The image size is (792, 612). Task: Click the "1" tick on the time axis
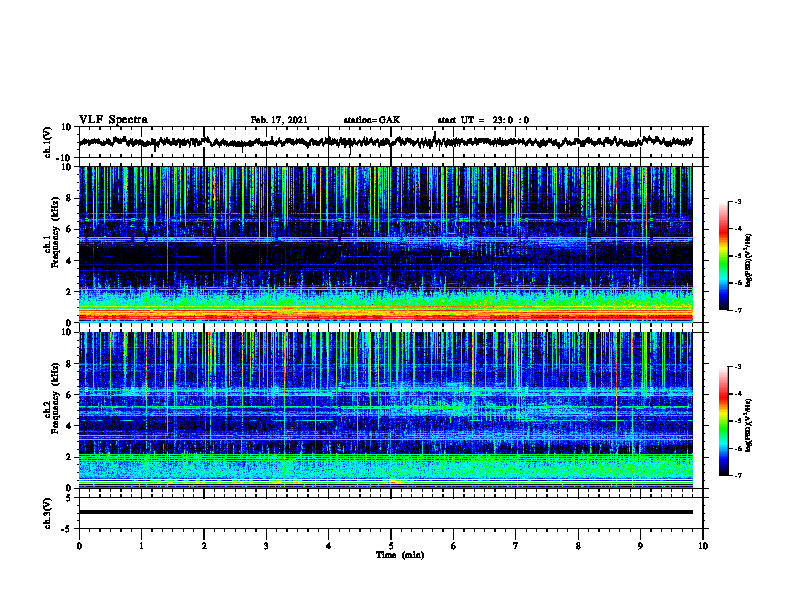coord(141,546)
